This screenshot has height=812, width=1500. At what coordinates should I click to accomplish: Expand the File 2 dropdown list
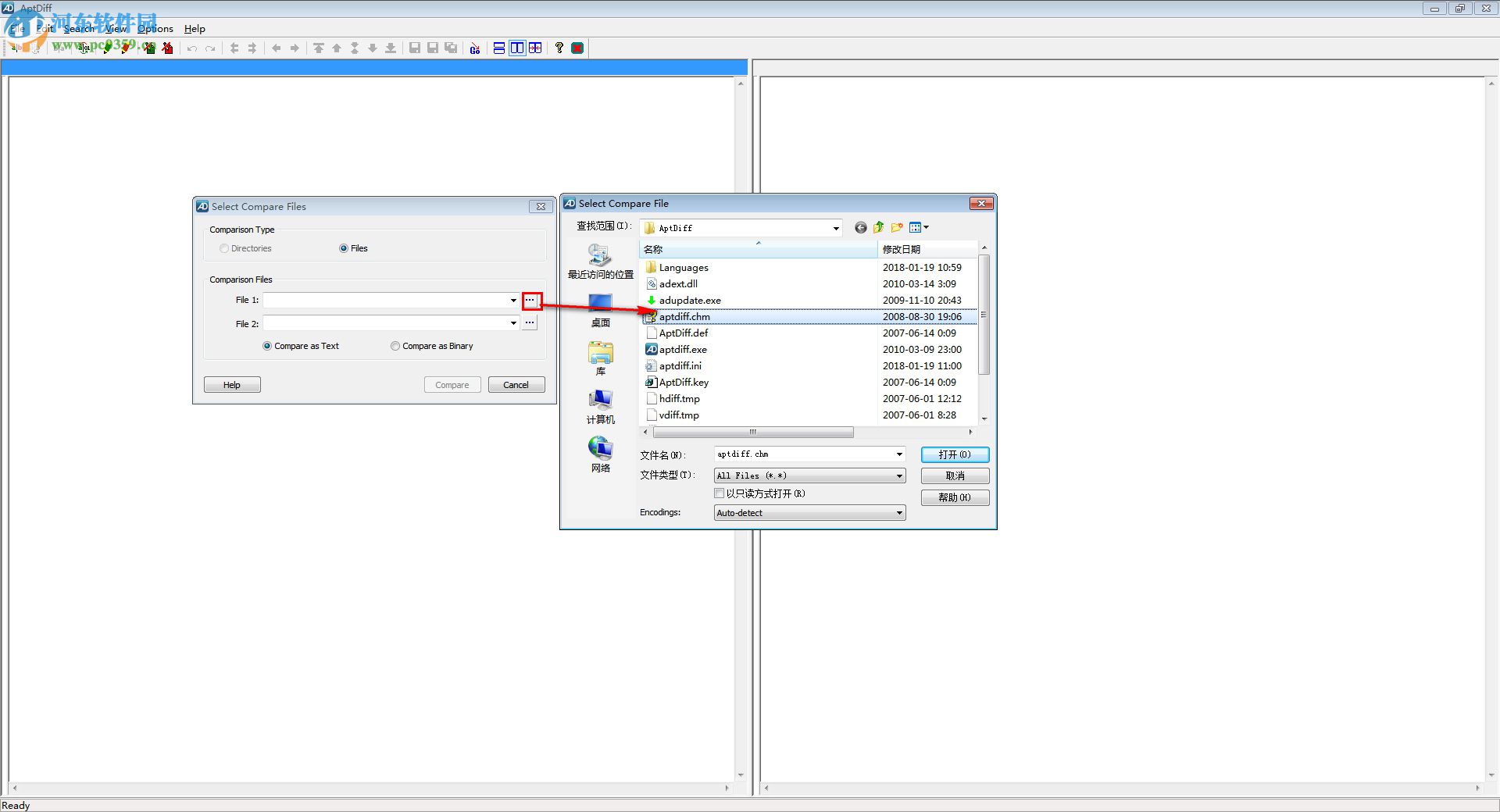pos(513,323)
